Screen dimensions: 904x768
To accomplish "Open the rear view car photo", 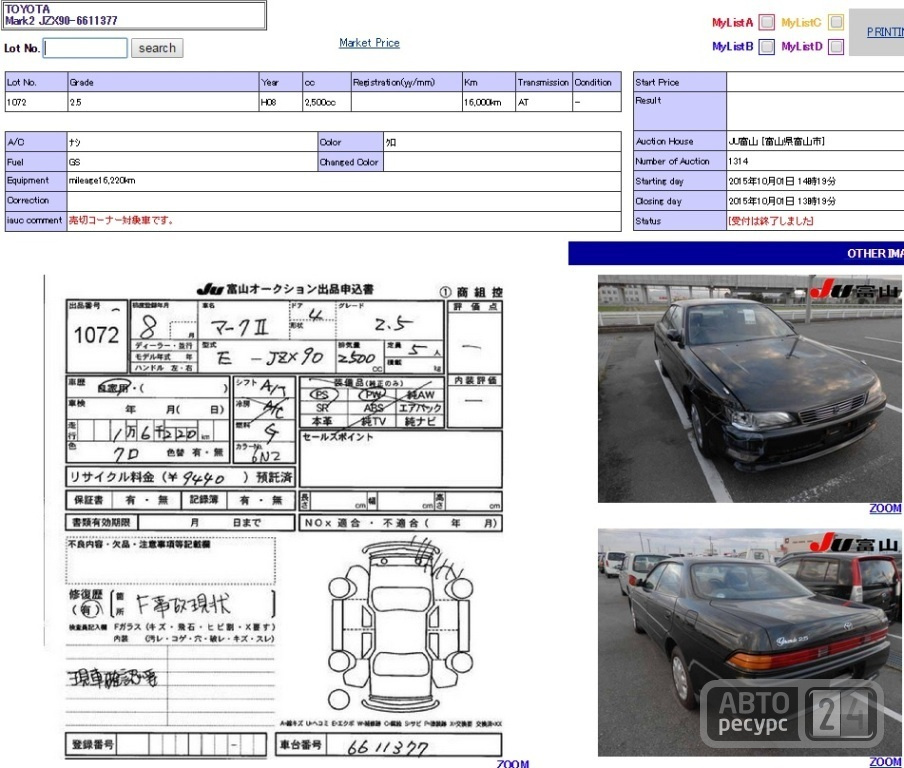I will pos(749,642).
